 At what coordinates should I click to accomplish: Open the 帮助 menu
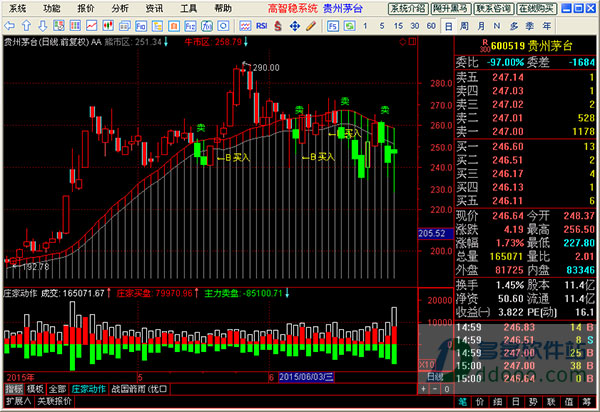coord(223,8)
